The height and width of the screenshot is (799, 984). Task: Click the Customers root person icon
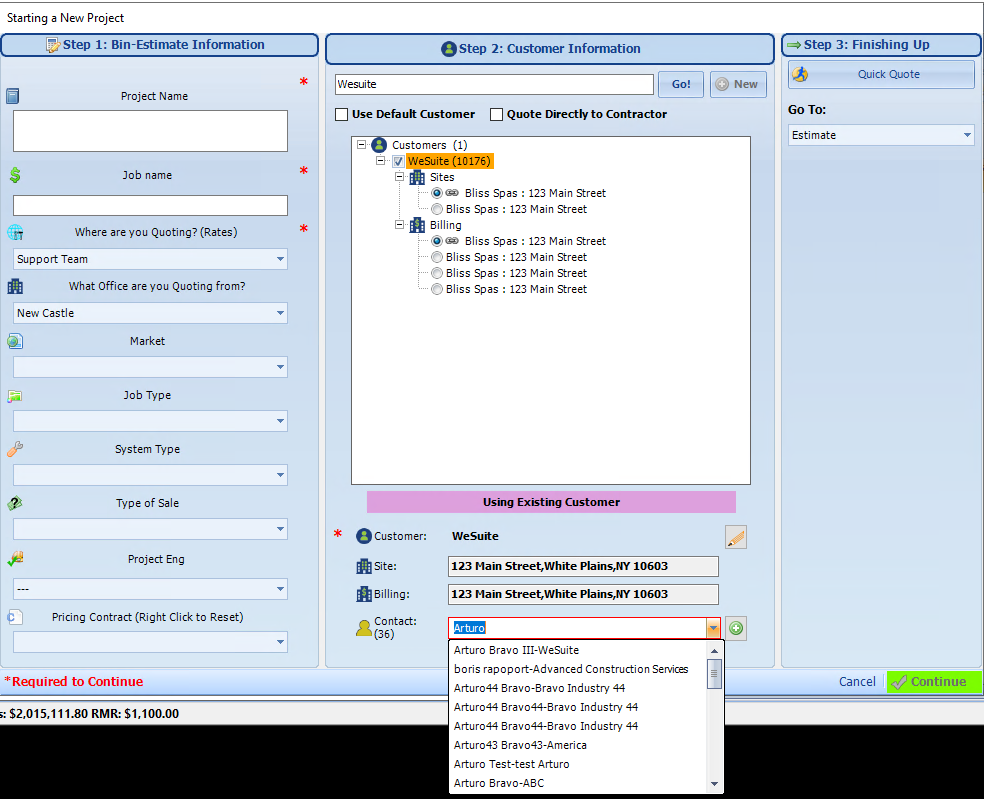(x=379, y=145)
